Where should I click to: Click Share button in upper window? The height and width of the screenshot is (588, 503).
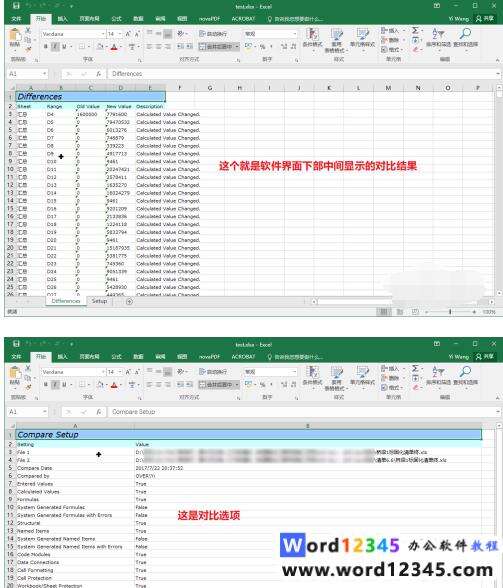click(485, 18)
